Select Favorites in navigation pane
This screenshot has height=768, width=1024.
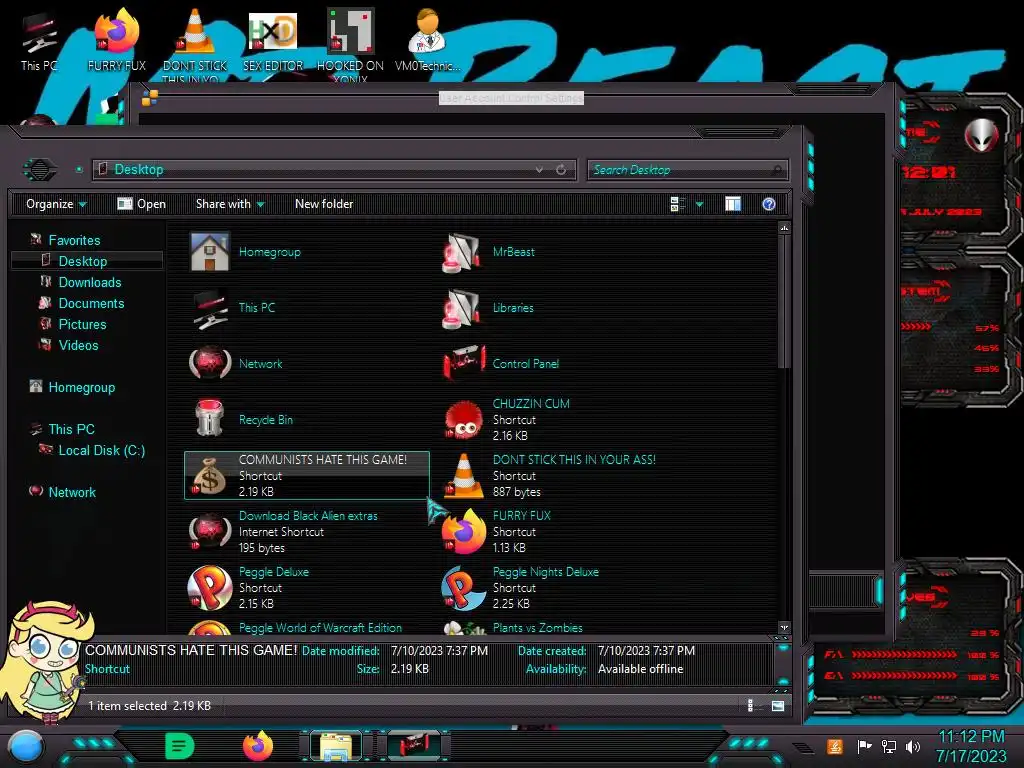tap(74, 240)
